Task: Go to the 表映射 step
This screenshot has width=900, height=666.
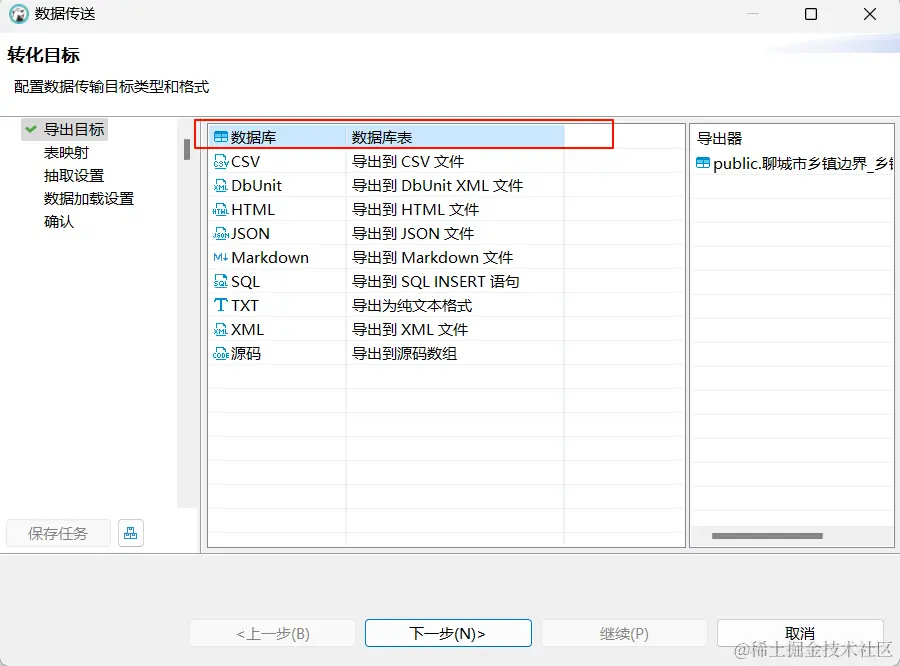Action: pos(67,153)
